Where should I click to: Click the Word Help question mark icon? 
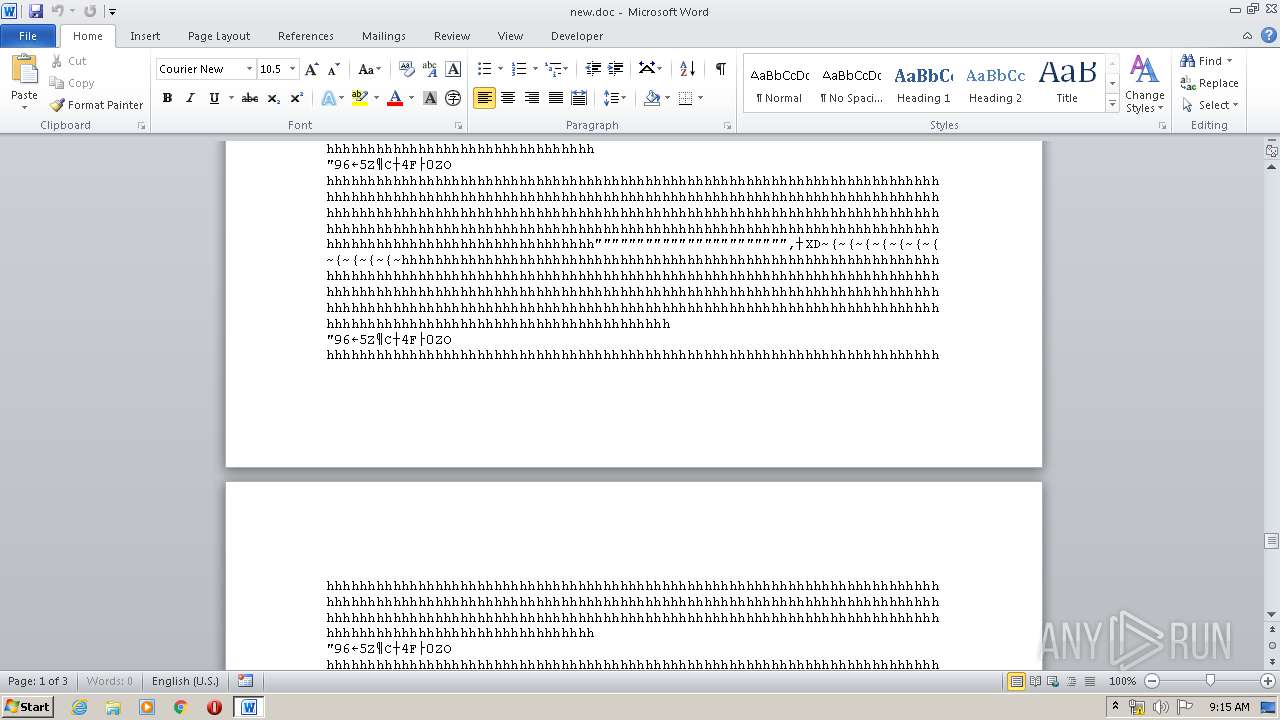pyautogui.click(x=1269, y=35)
